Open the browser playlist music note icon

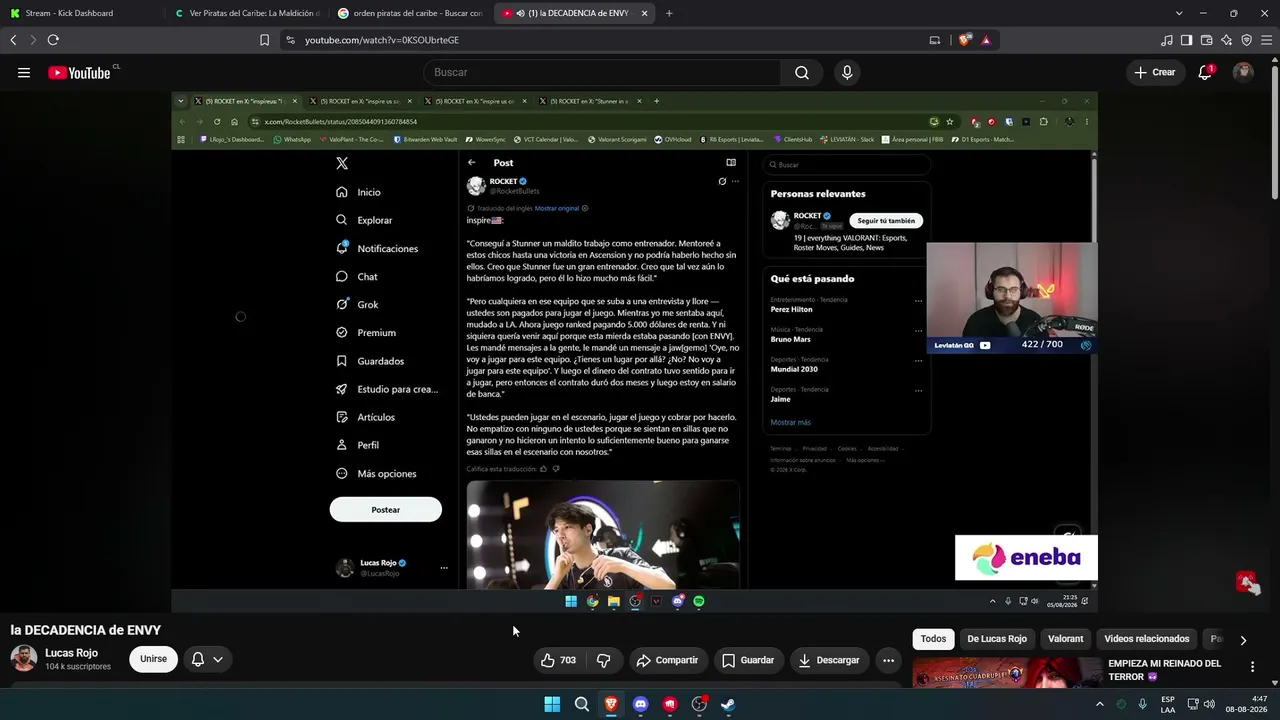click(x=1167, y=40)
